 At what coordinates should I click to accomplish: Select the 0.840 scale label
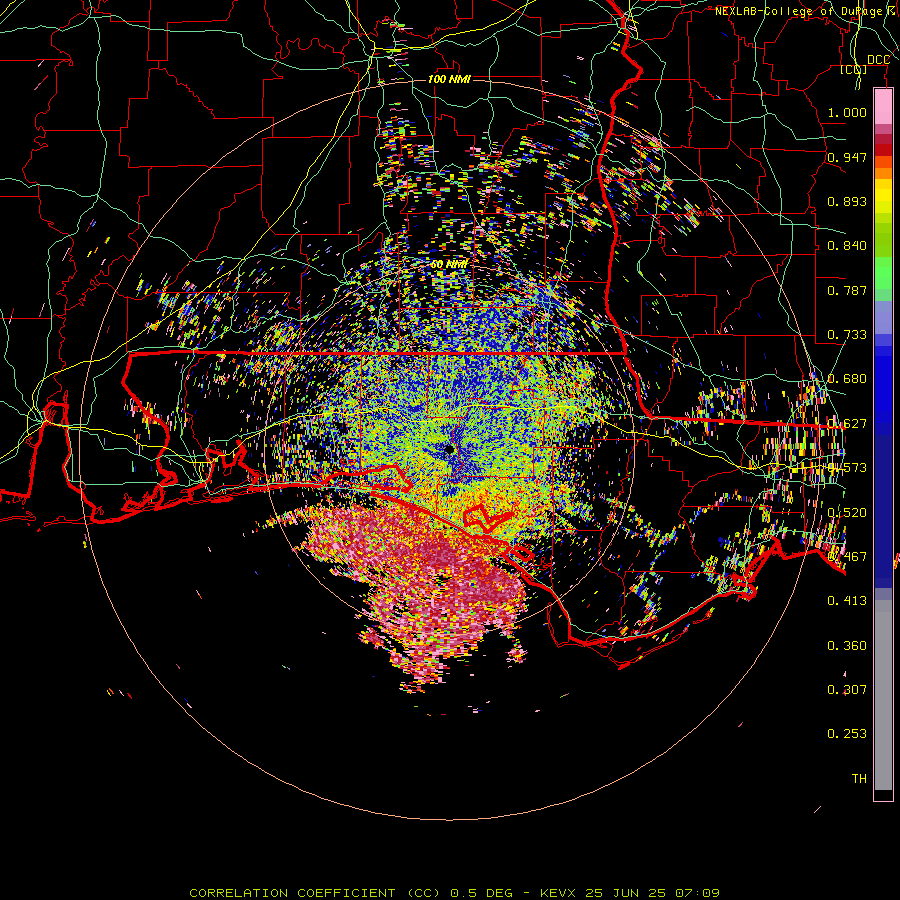(847, 245)
